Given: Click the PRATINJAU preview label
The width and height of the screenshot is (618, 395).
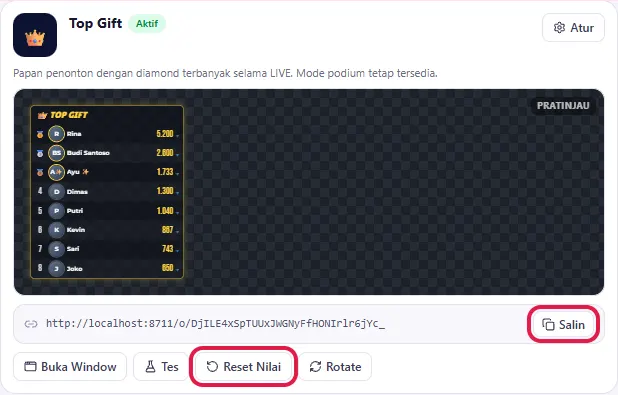Looking at the screenshot, I should point(563,106).
